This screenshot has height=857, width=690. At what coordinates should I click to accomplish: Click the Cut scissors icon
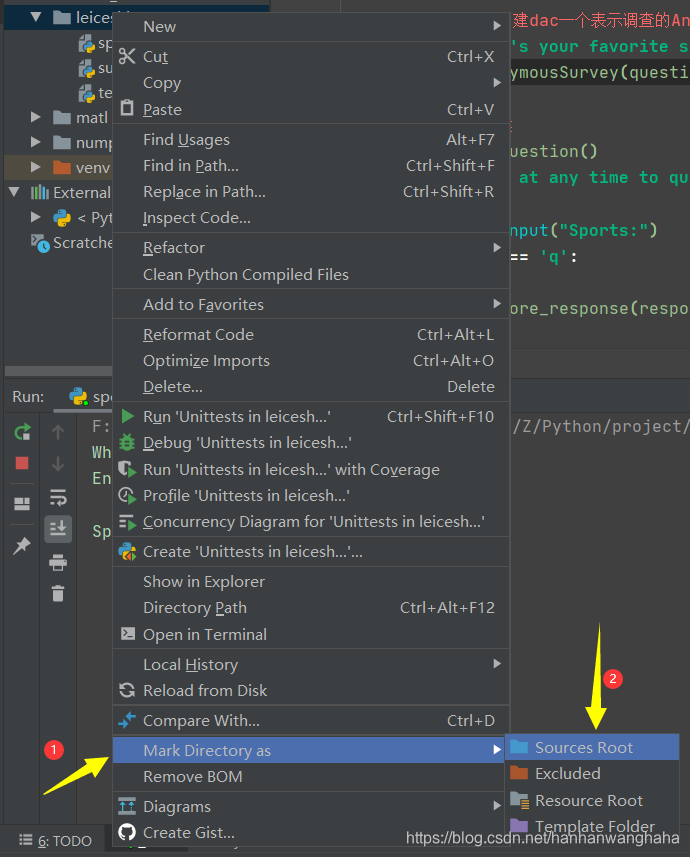[x=127, y=56]
